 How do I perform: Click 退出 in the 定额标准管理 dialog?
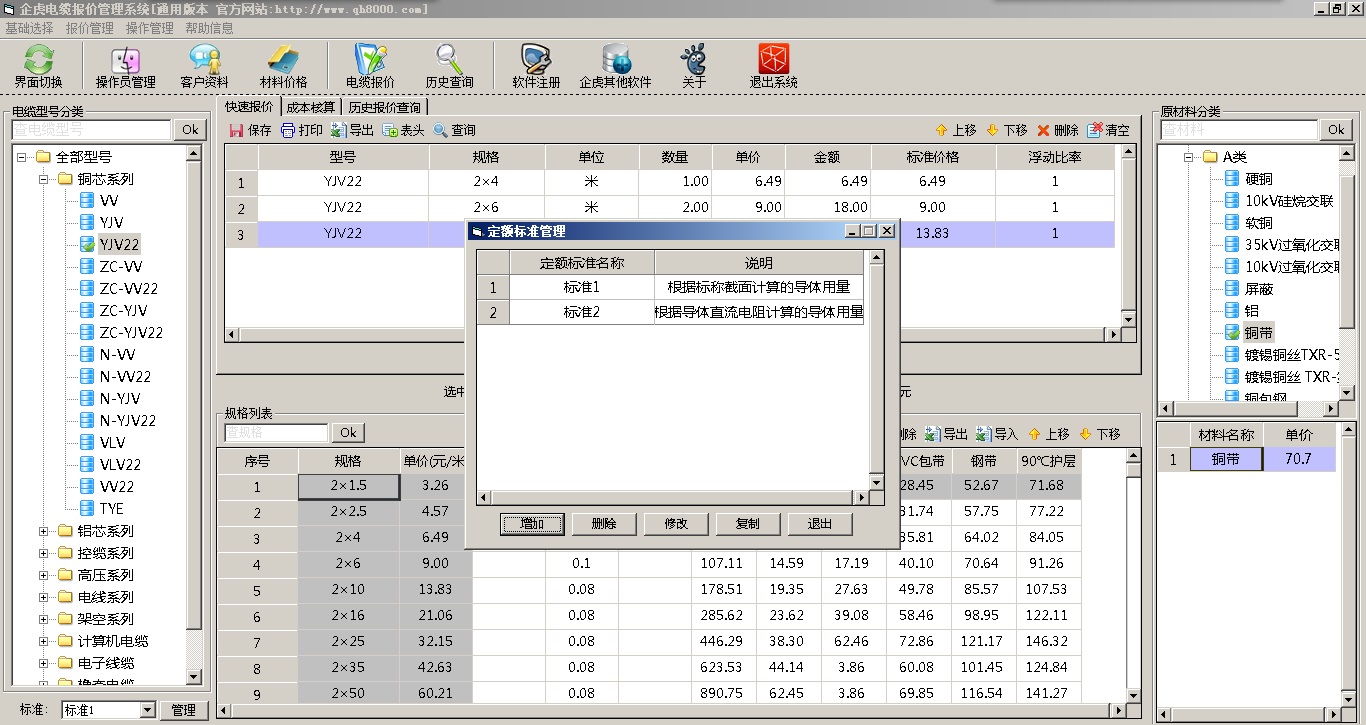(820, 524)
